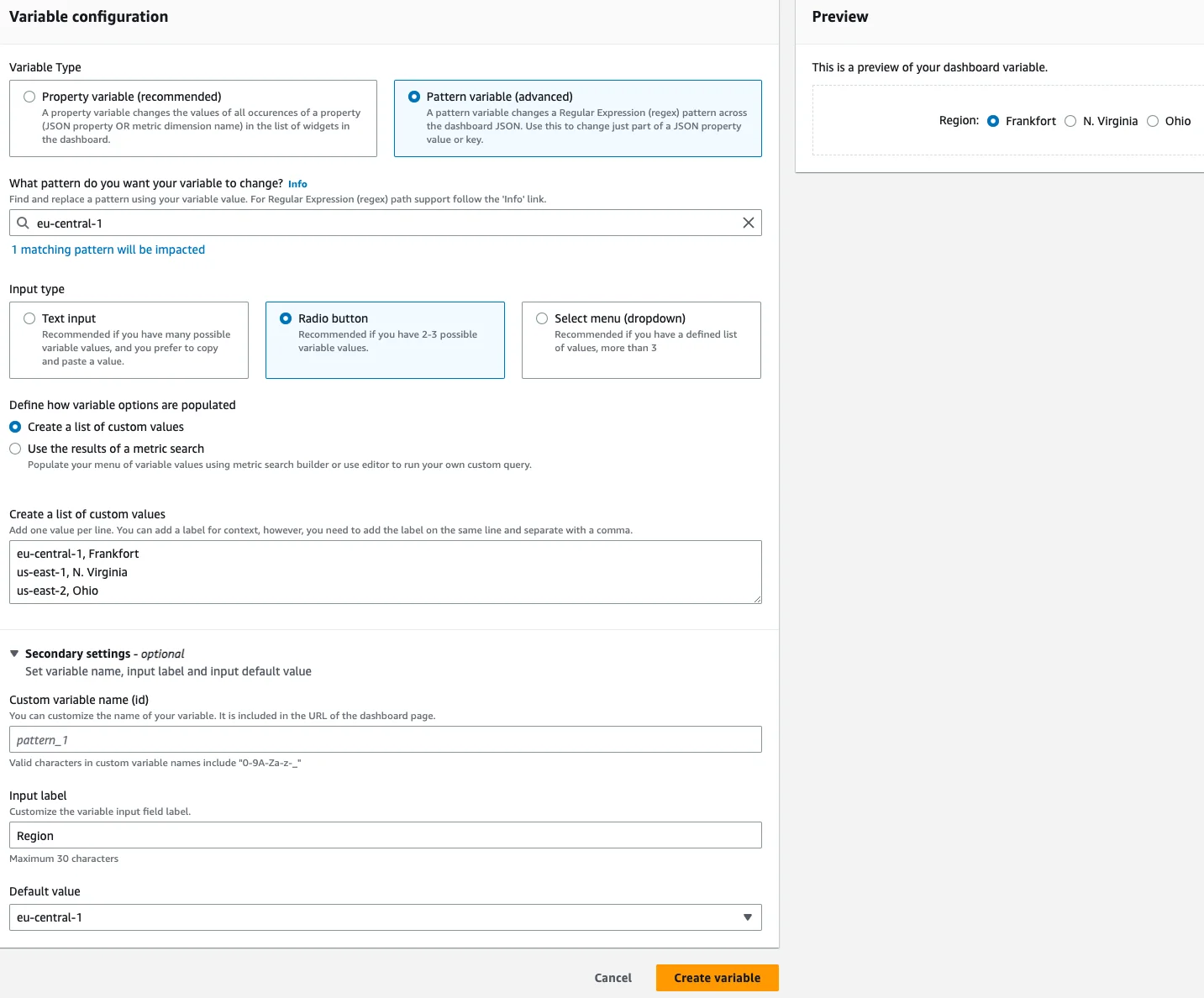Screen dimensions: 1204x998
Task: Click the magnifier icon in pattern field
Action: 24,223
